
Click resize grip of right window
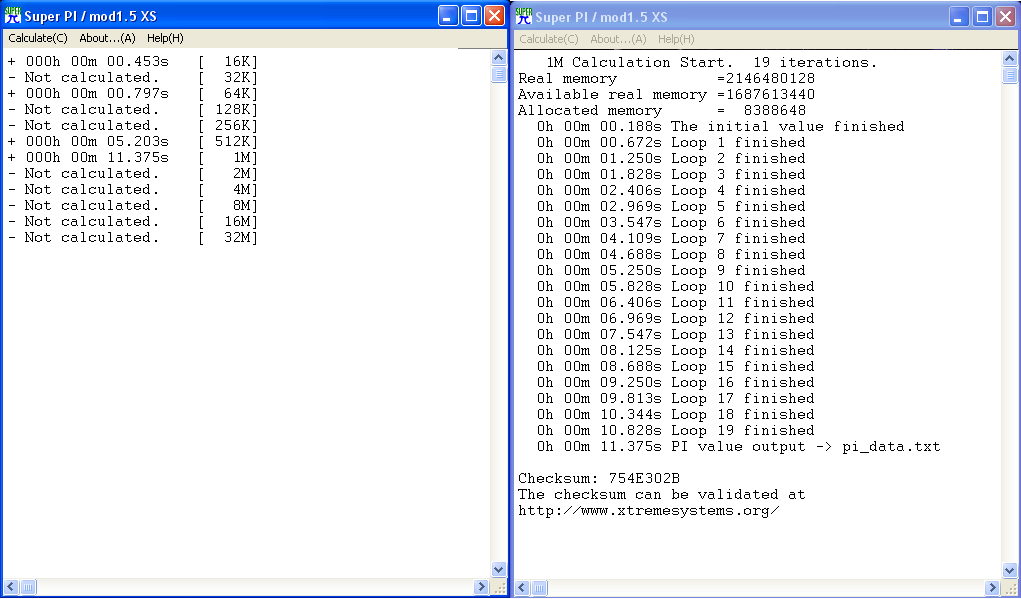click(x=1010, y=588)
